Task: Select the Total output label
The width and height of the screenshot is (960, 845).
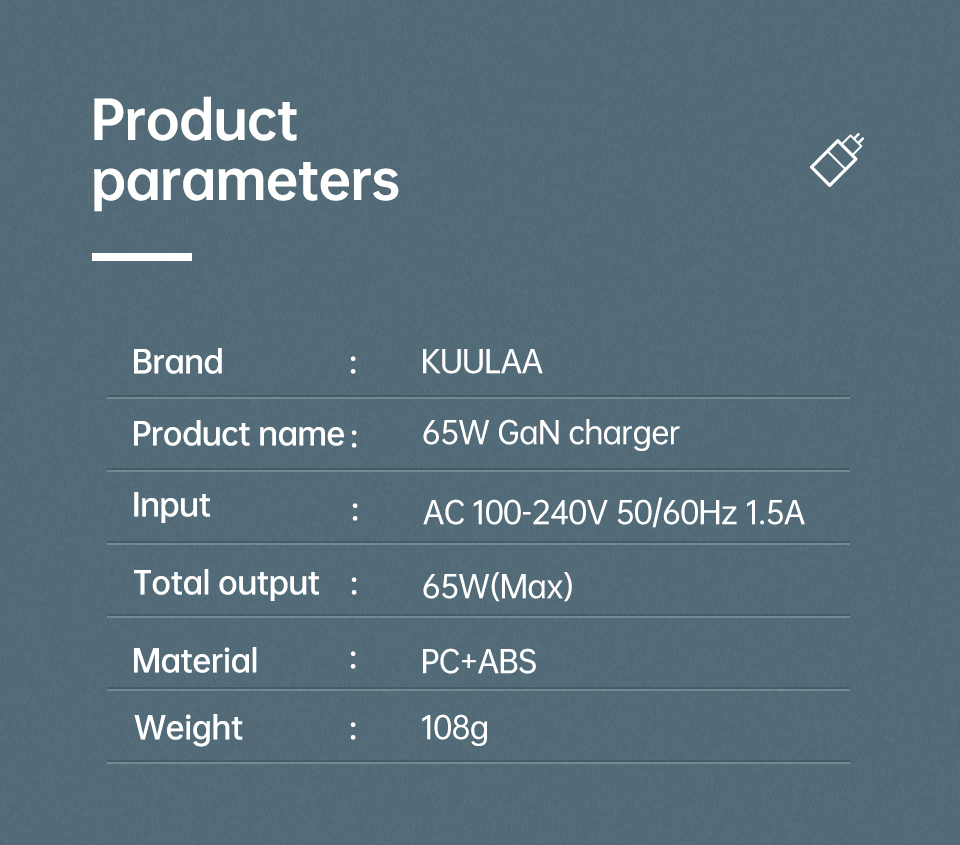Action: 227,583
